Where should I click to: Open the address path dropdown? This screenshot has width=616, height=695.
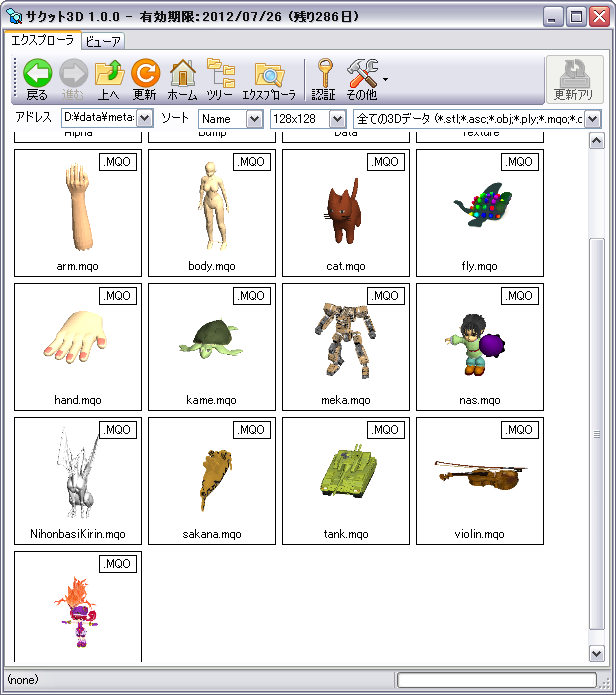click(x=144, y=118)
